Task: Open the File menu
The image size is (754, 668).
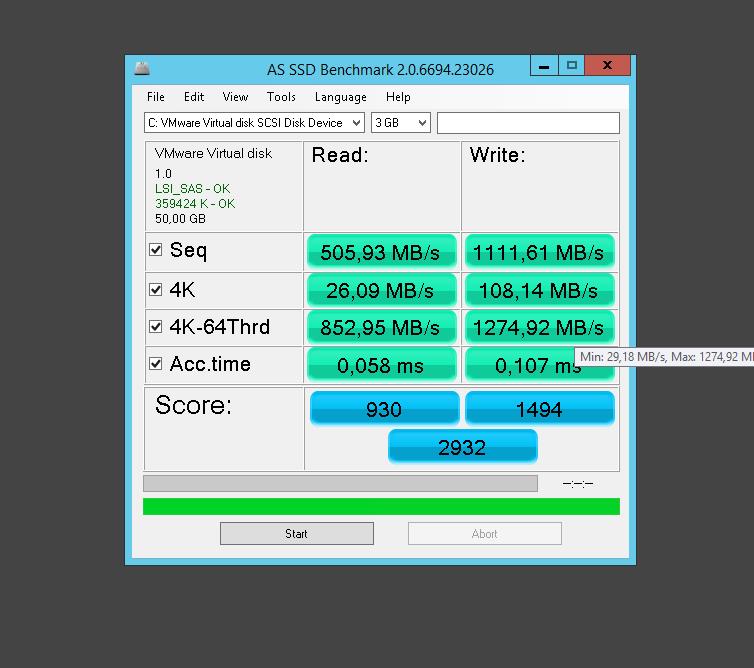Action: pyautogui.click(x=156, y=97)
